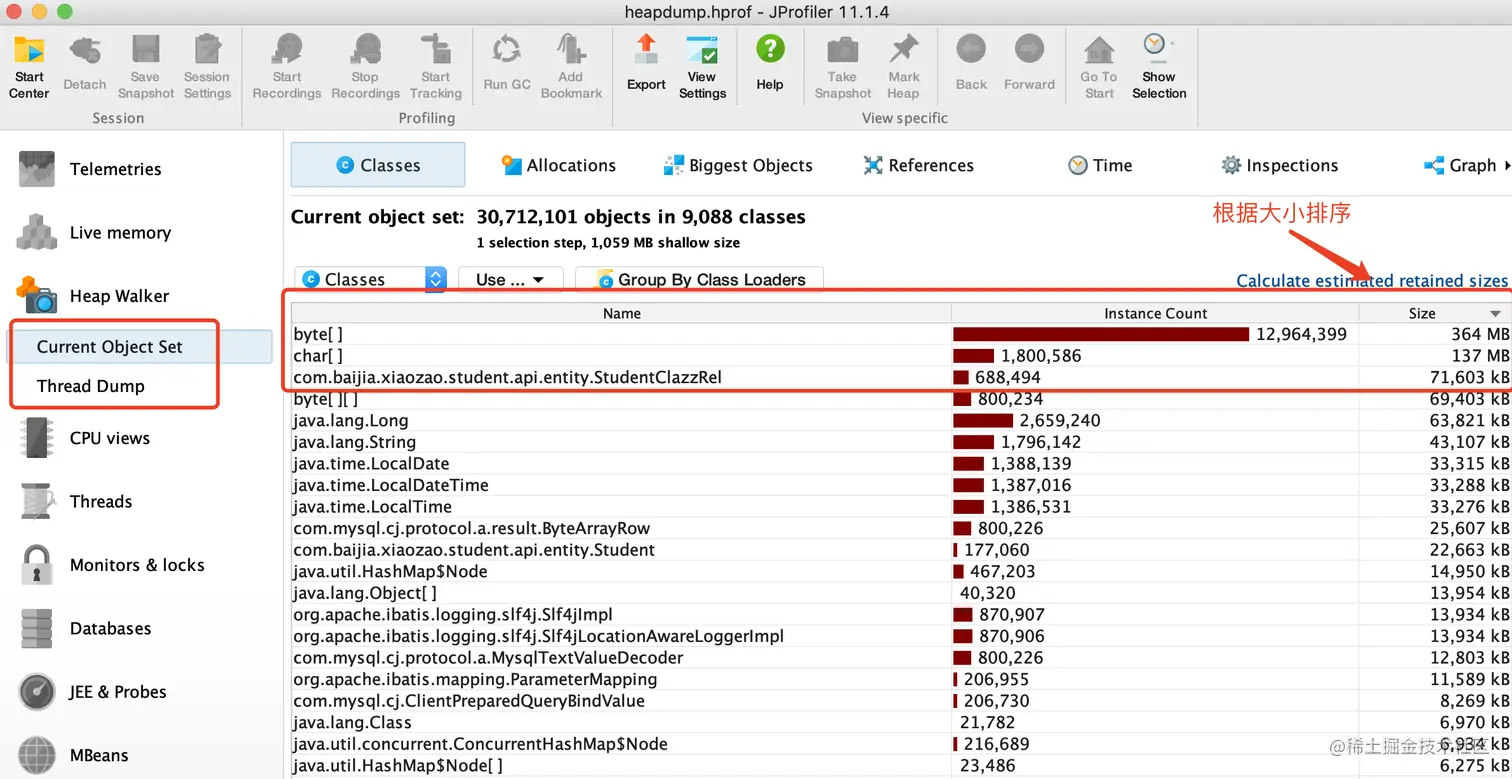Image resolution: width=1512 pixels, height=779 pixels.
Task: Select the char[ ] class row
Action: click(x=901, y=356)
